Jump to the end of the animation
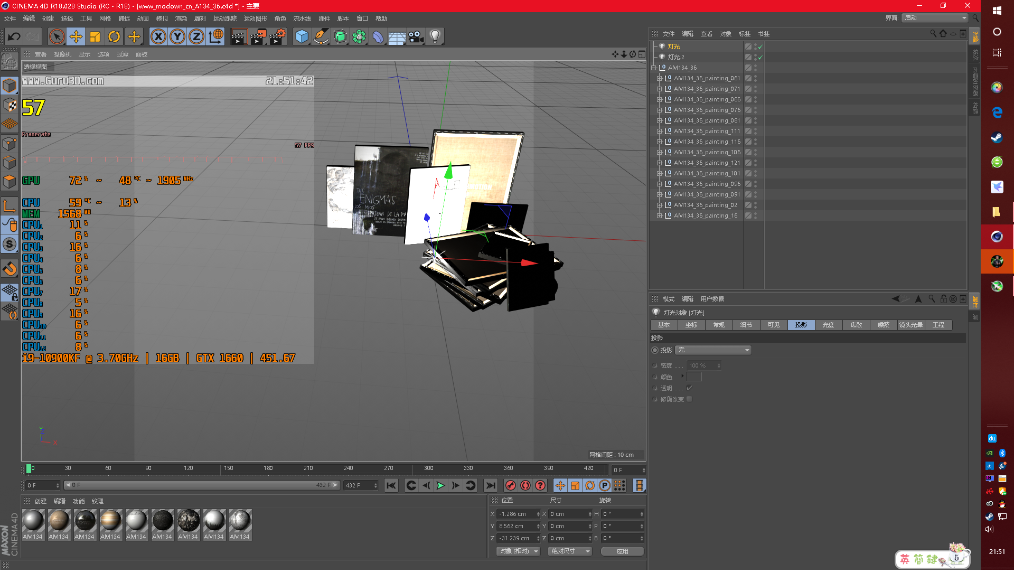1014x570 pixels. [x=490, y=486]
